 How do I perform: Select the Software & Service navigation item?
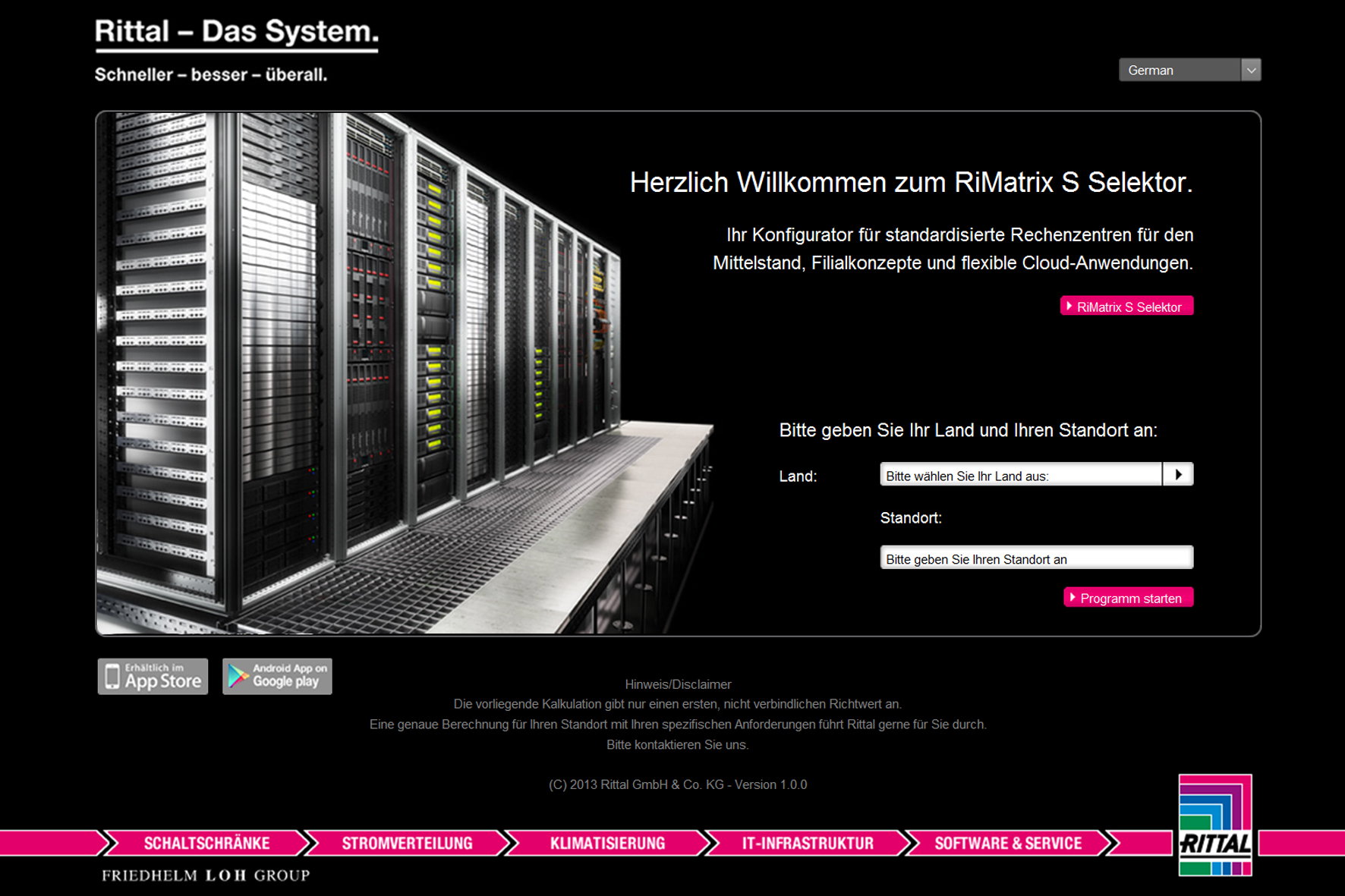pos(1008,843)
